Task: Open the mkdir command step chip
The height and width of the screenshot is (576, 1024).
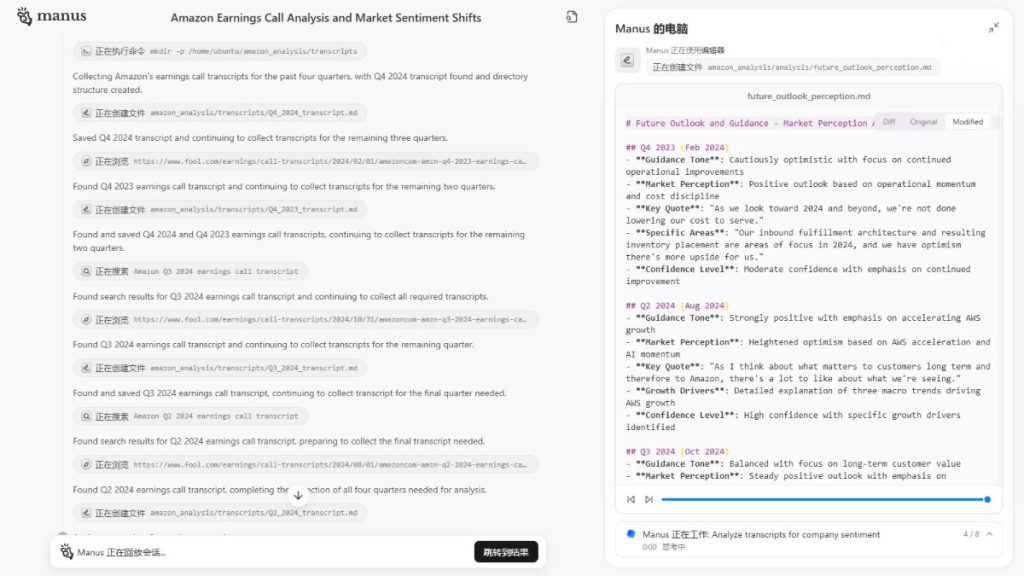Action: [219, 51]
